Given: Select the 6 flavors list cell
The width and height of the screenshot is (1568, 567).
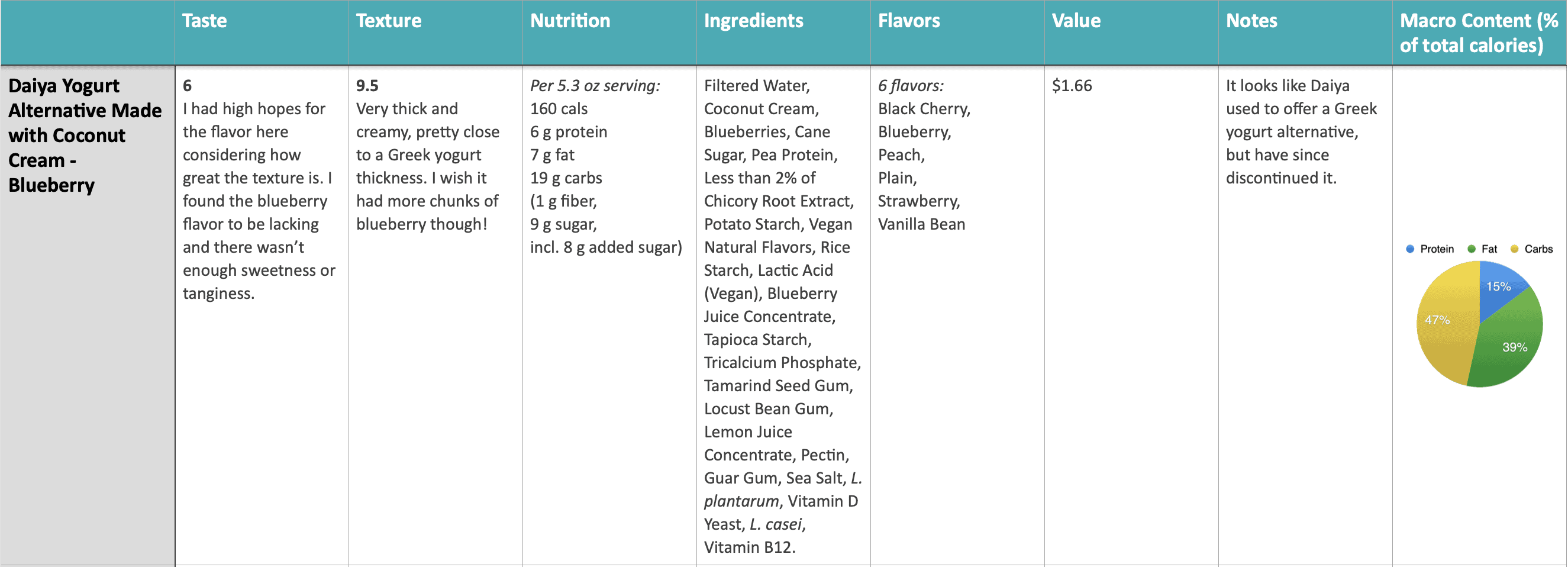Looking at the screenshot, I should (x=957, y=316).
